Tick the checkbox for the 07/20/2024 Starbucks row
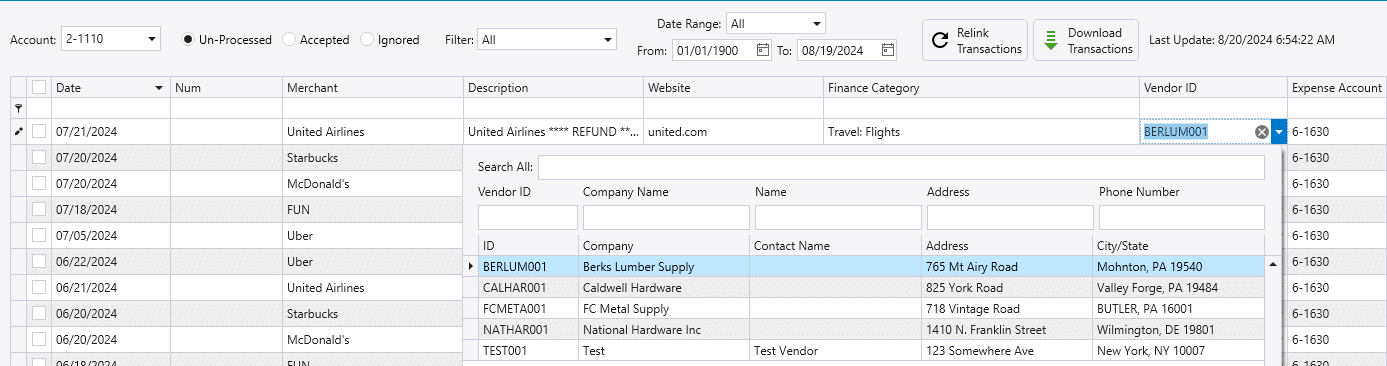The image size is (1387, 366). (x=39, y=158)
